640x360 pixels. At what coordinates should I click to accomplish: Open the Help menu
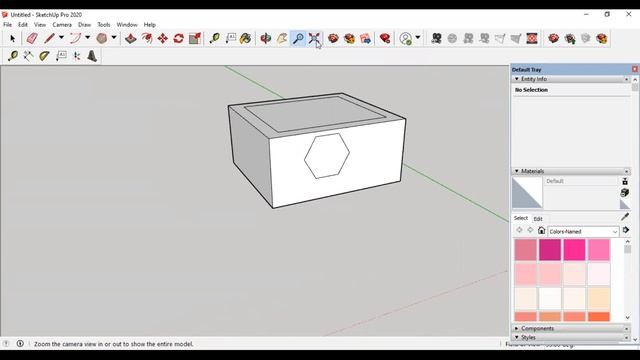tap(149, 24)
